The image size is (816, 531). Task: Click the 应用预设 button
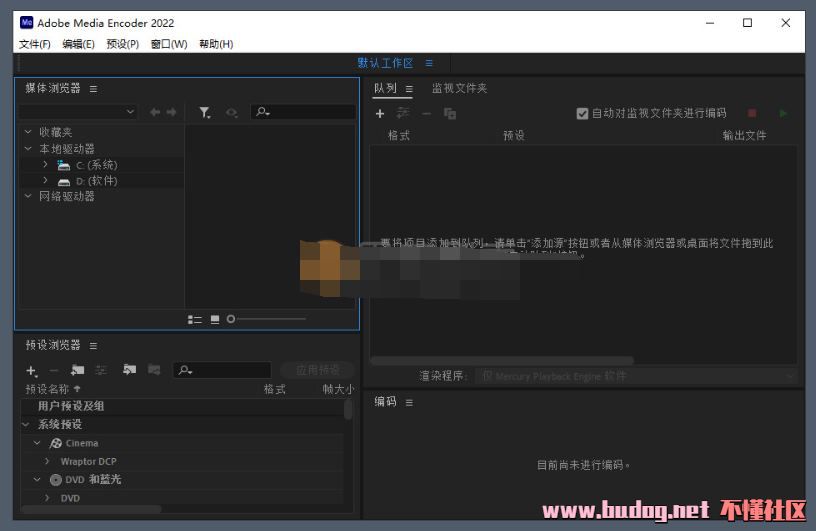tap(317, 370)
